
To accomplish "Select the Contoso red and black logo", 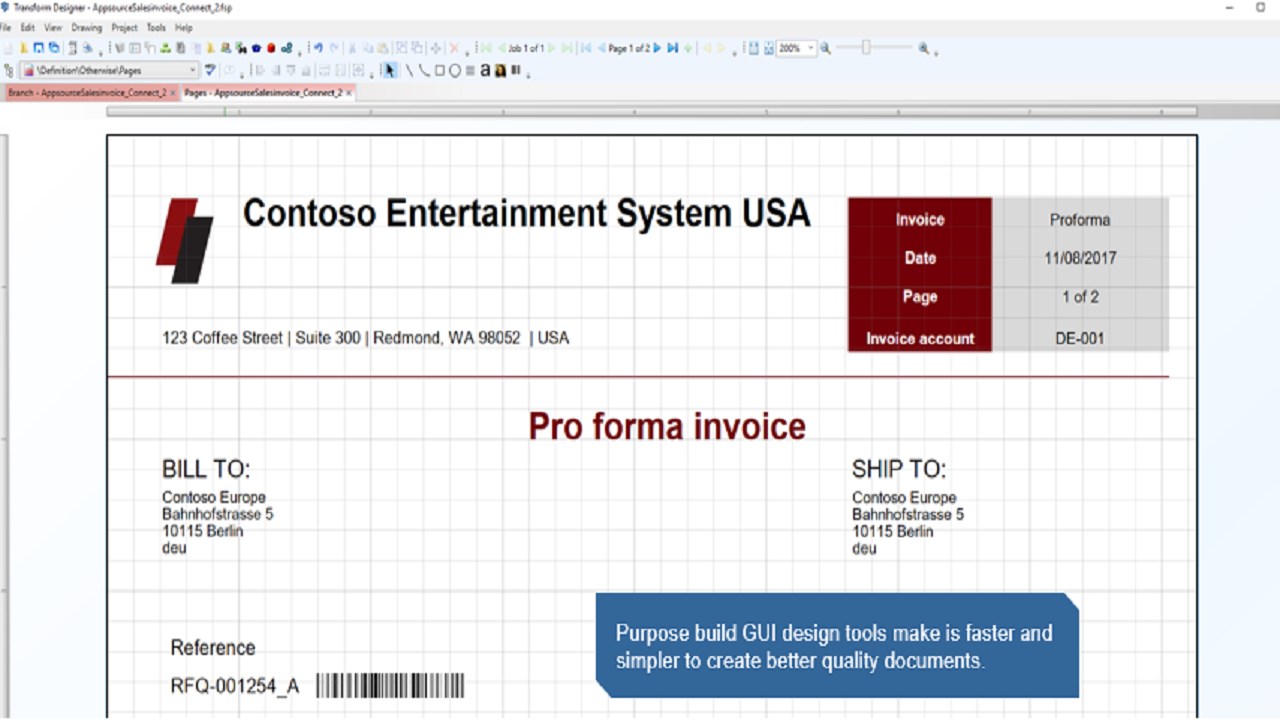I will (x=185, y=241).
